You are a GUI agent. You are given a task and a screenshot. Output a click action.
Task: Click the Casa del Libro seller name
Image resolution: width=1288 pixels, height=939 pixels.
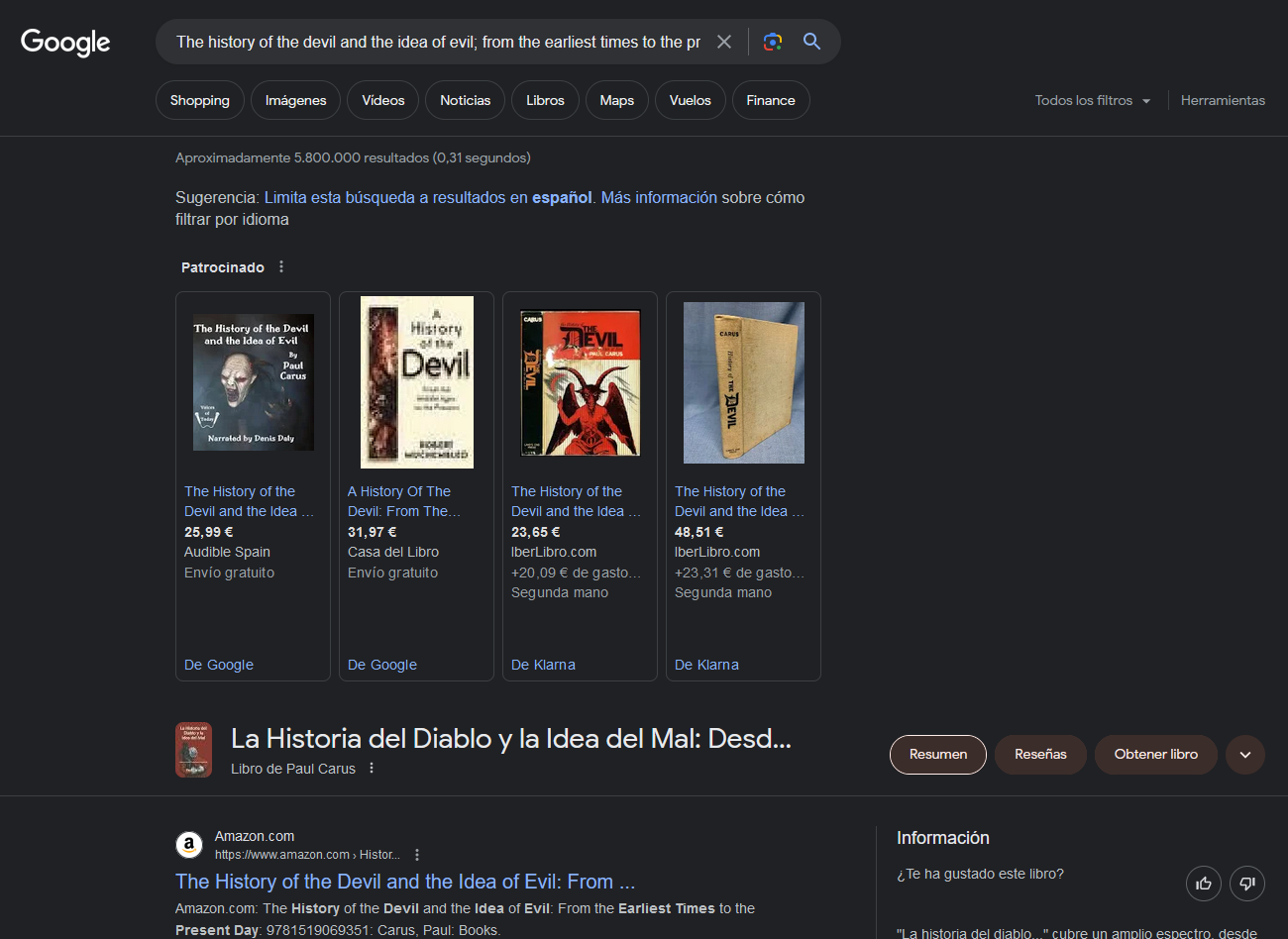[x=393, y=552]
